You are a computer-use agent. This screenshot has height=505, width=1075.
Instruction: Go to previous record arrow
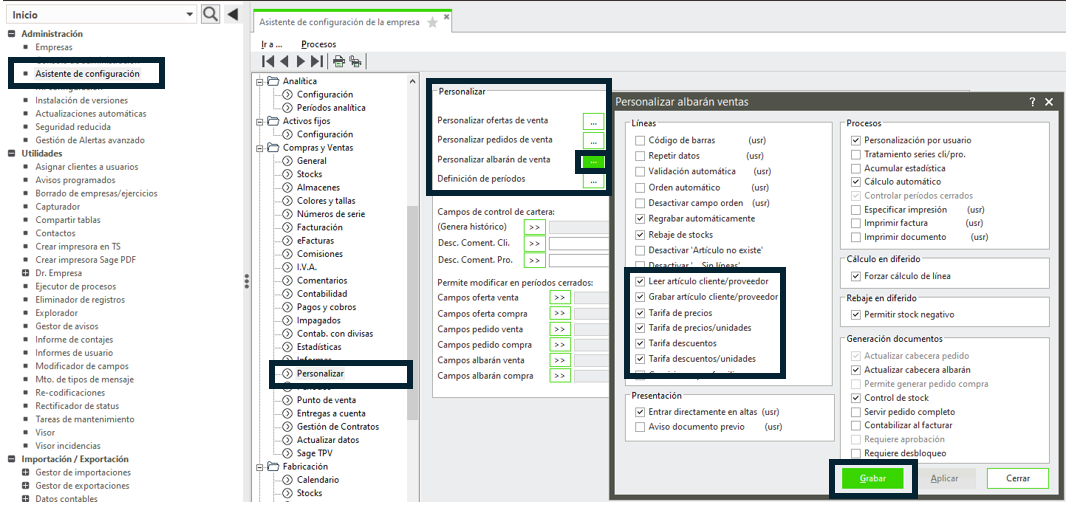pos(285,61)
